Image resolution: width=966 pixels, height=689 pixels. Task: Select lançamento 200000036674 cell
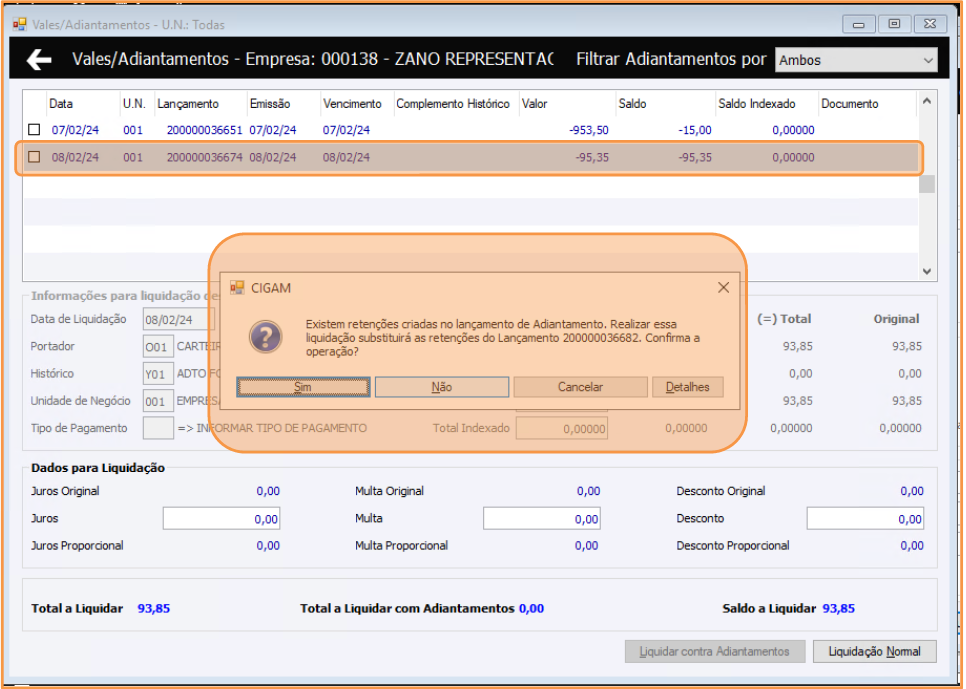205,157
